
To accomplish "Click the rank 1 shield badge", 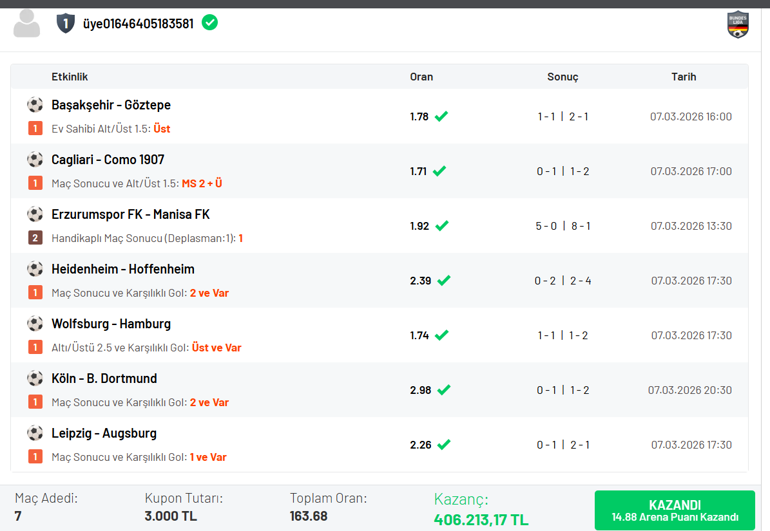I will point(66,22).
